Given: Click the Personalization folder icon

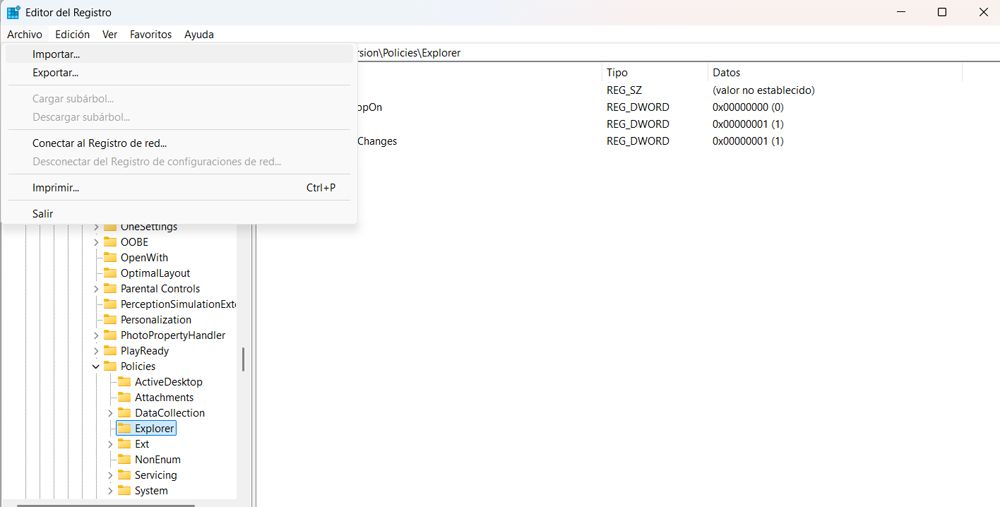Looking at the screenshot, I should click(110, 320).
